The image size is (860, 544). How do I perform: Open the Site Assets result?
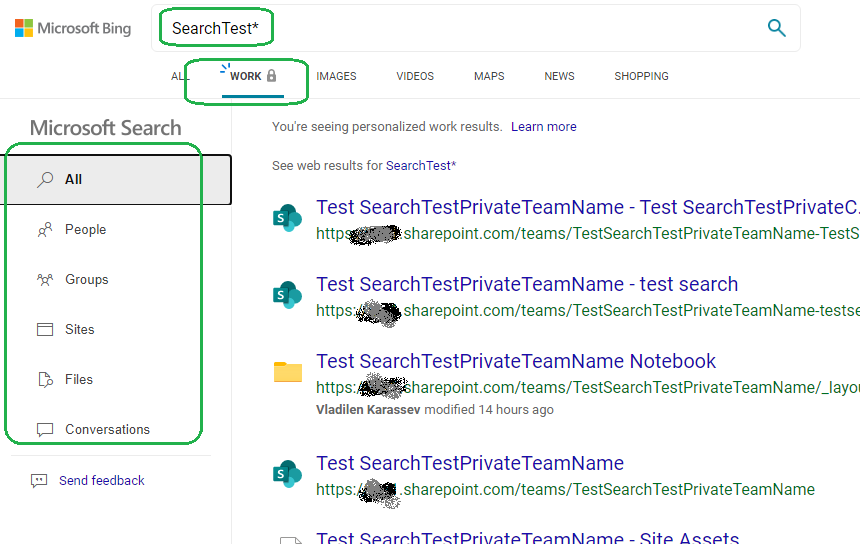[528, 537]
